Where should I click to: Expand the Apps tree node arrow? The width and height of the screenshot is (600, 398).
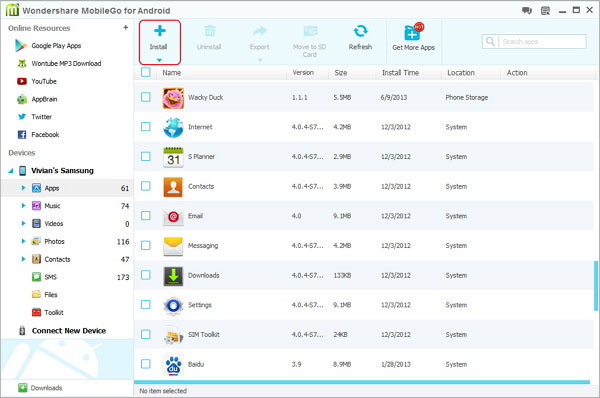pos(23,188)
